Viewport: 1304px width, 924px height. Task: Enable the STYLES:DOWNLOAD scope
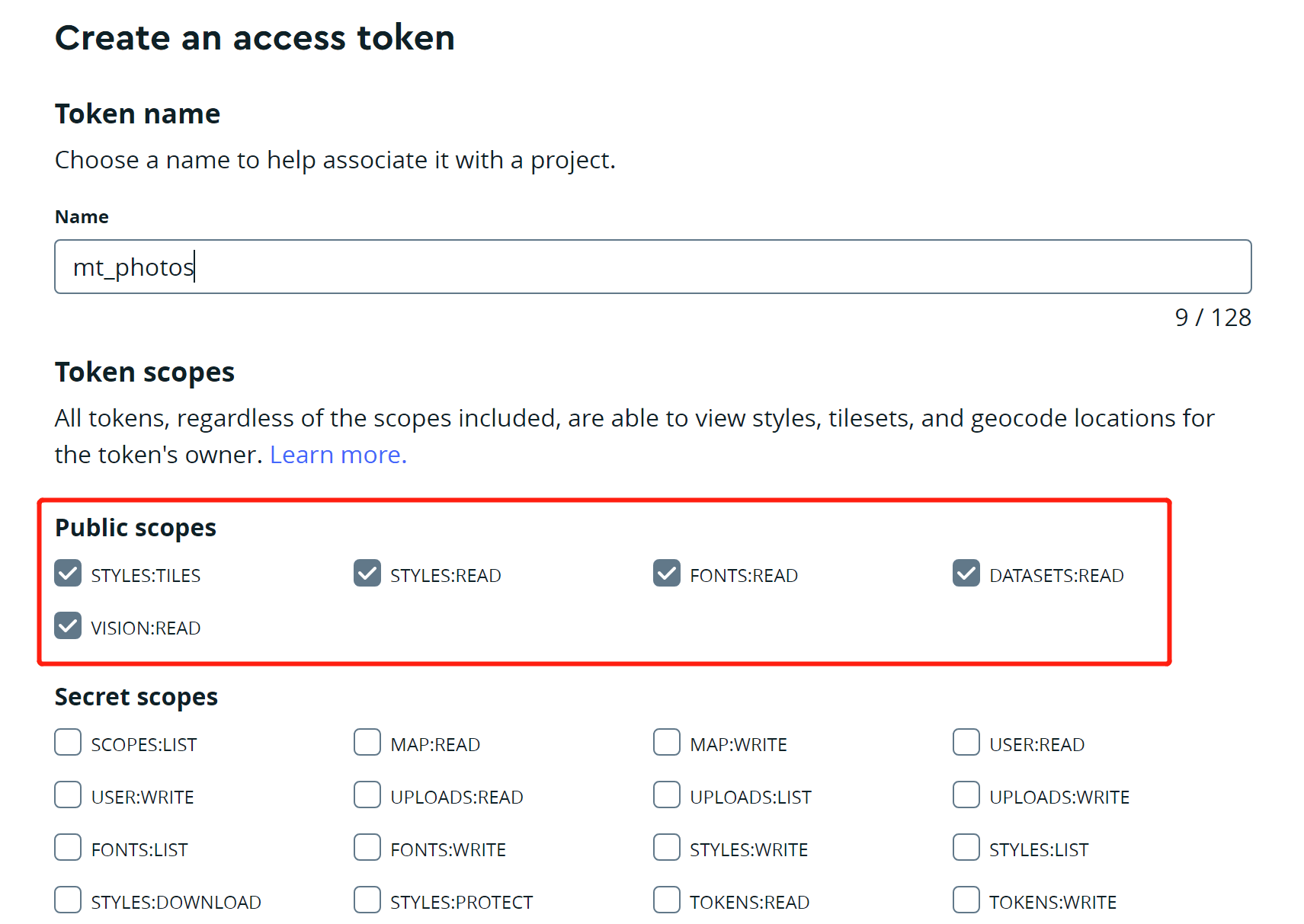(x=68, y=900)
